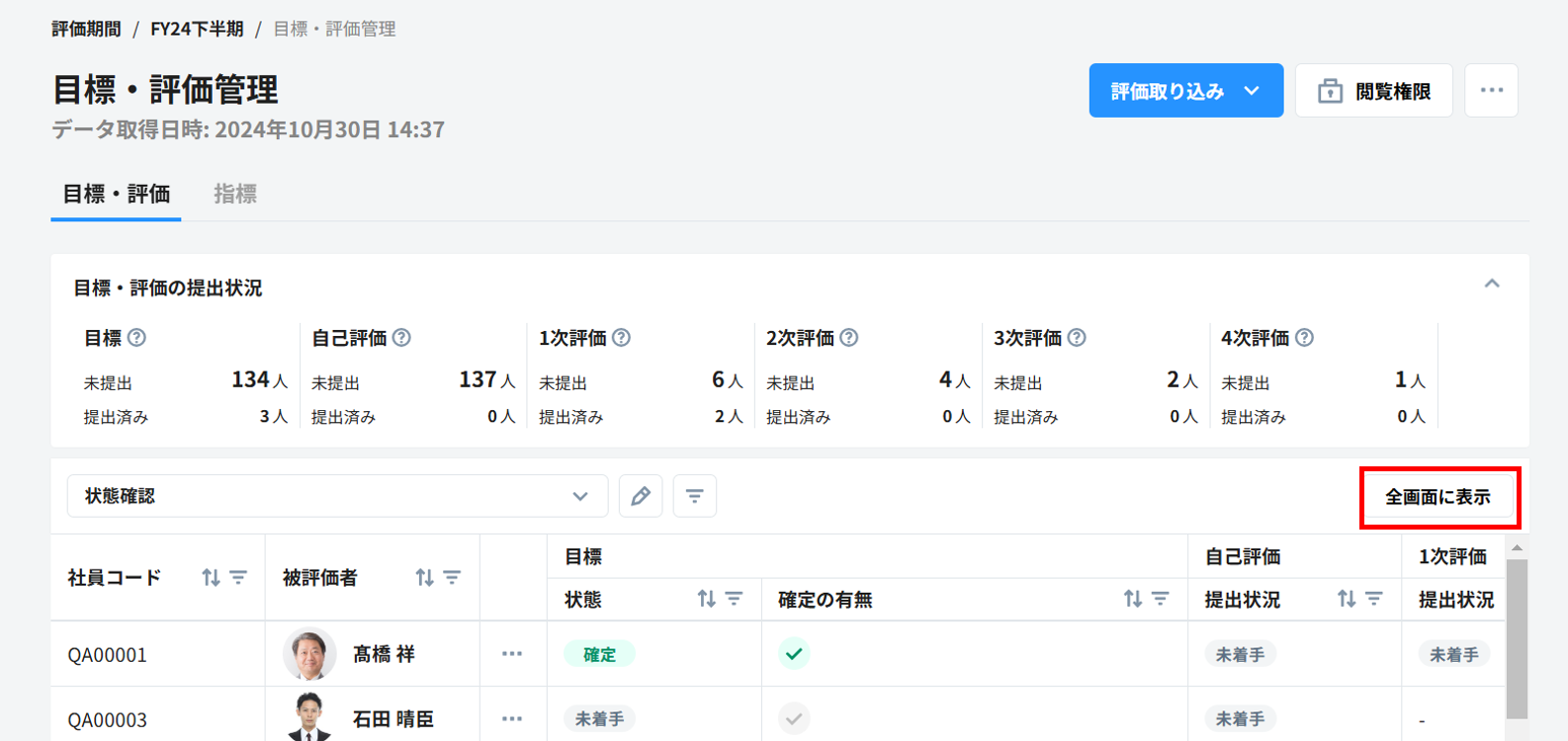Filter the 被評価者 column

(x=452, y=577)
